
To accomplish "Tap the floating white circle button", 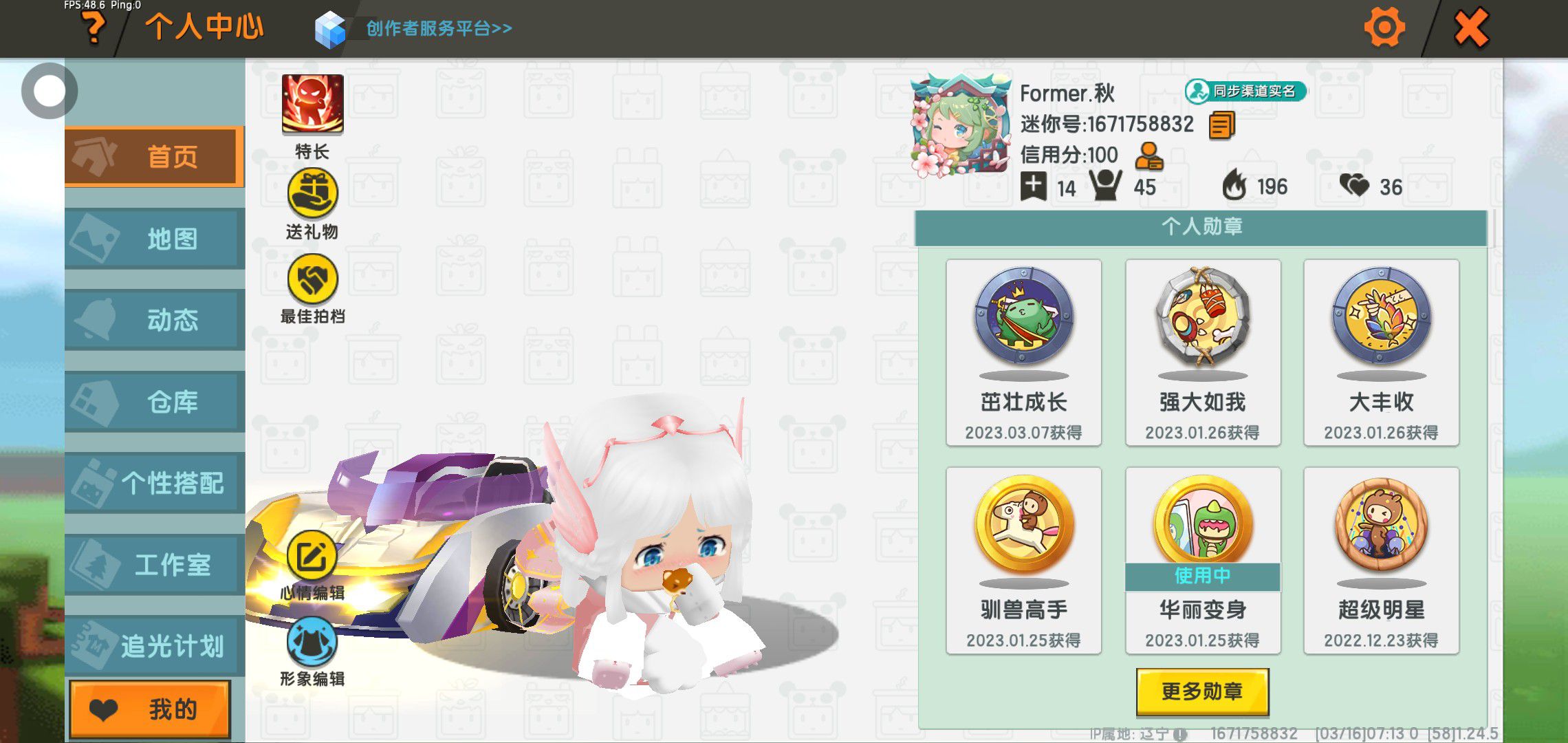I will (x=49, y=91).
